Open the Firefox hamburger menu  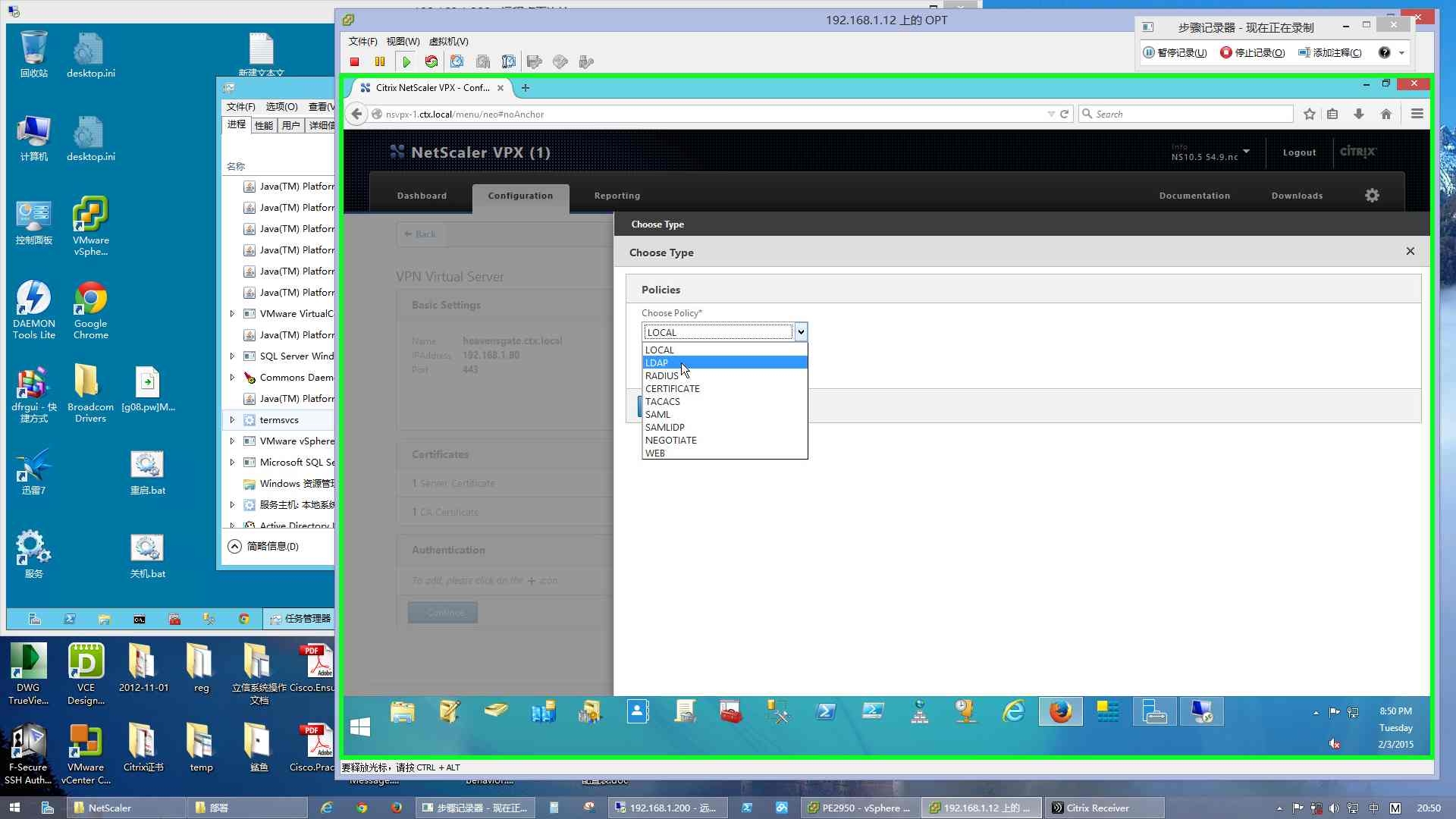coord(1417,114)
